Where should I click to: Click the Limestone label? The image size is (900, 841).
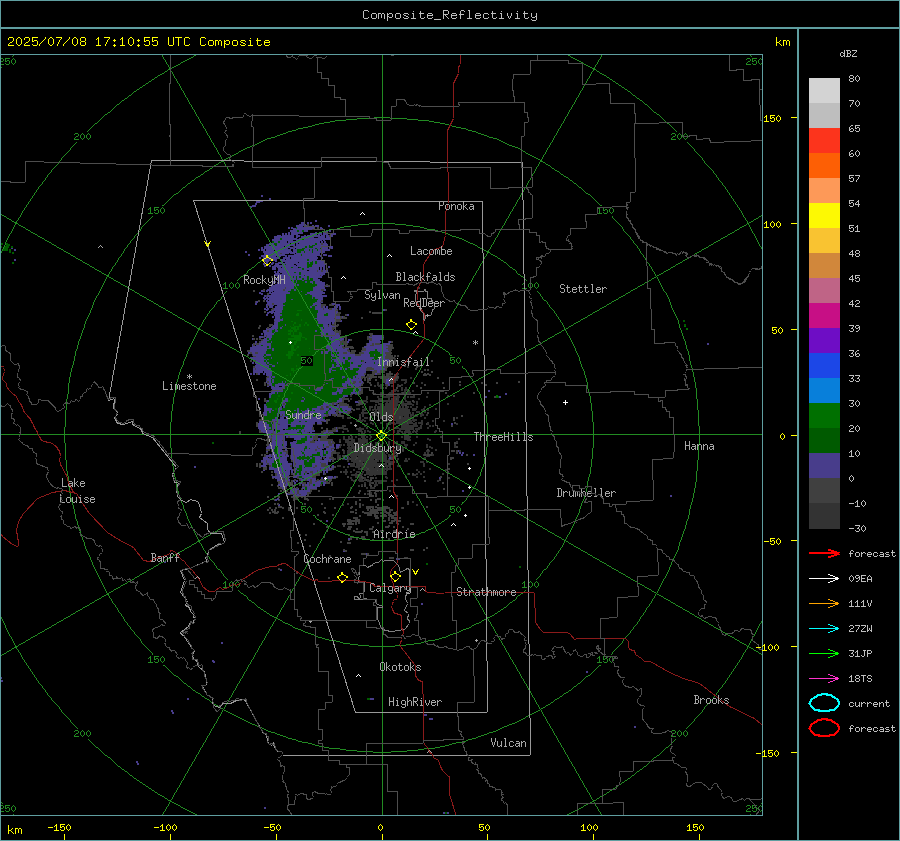(x=189, y=386)
